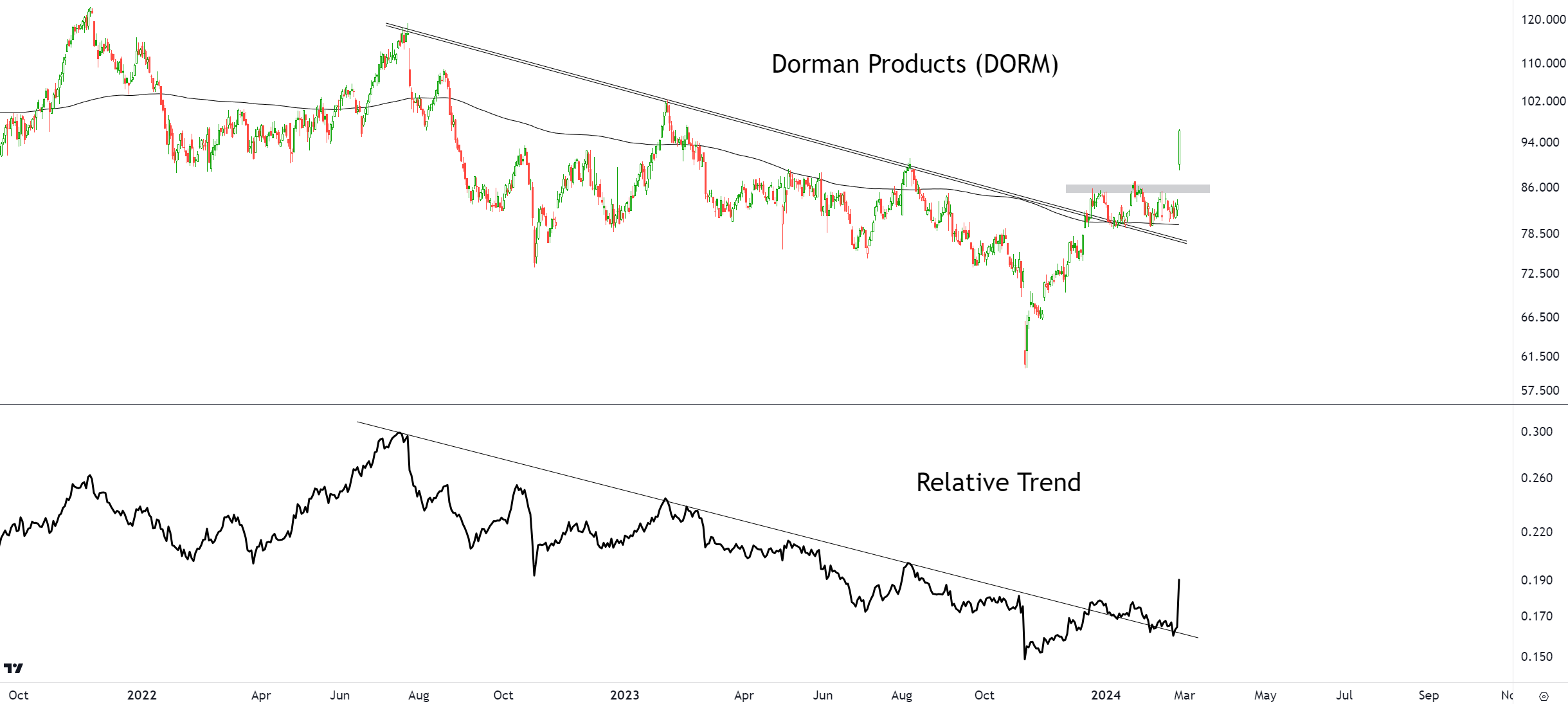Click the 2024 year label on time axis
Viewport: 1568px width, 704px height.
point(1106,695)
